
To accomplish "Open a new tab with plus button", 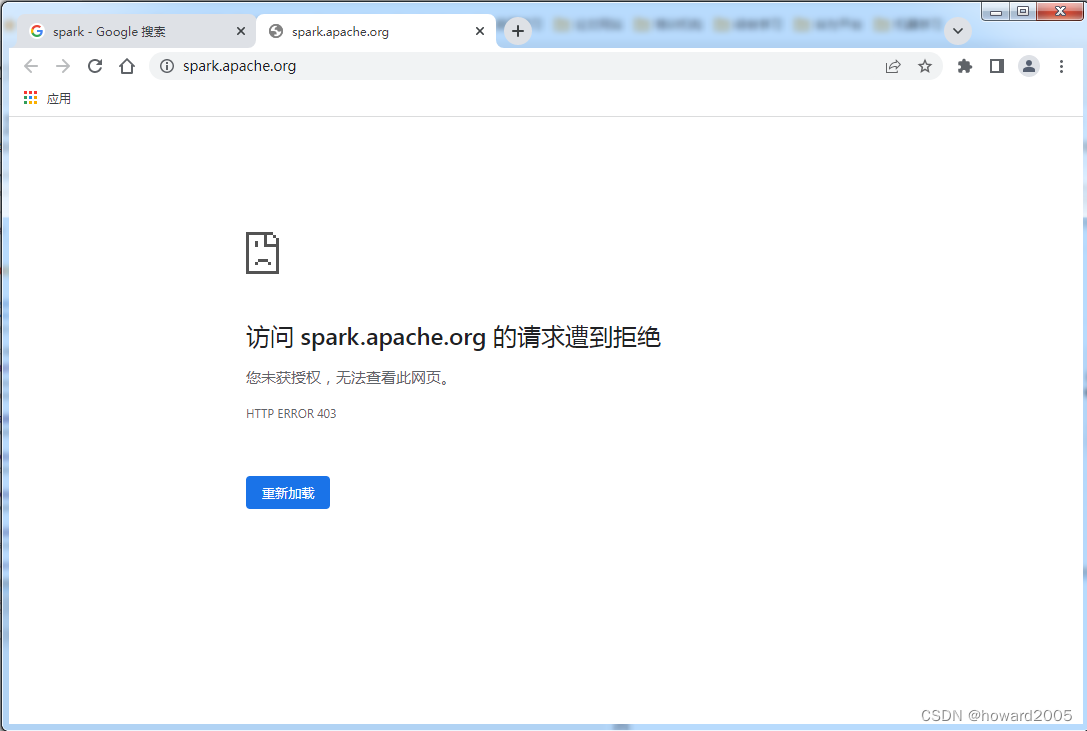I will (x=518, y=31).
